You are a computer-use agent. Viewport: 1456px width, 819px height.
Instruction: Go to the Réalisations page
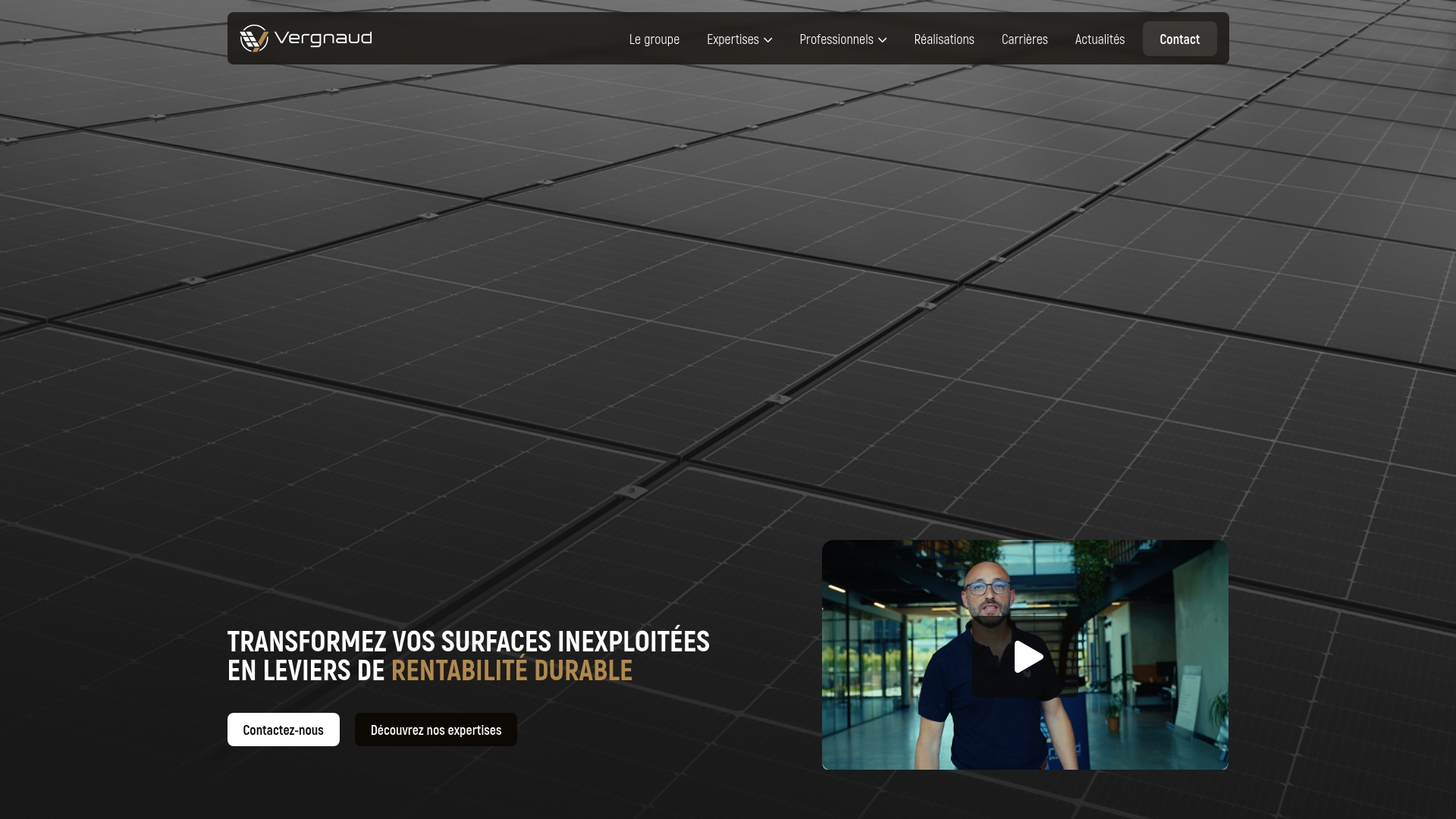pyautogui.click(x=944, y=39)
